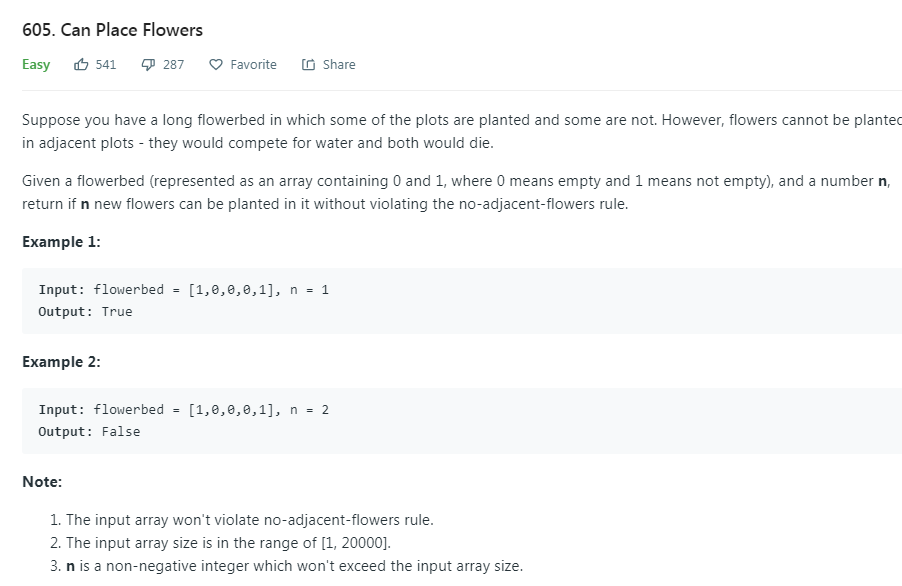
Task: Select the Output: False text in Example 2
Action: tap(89, 431)
